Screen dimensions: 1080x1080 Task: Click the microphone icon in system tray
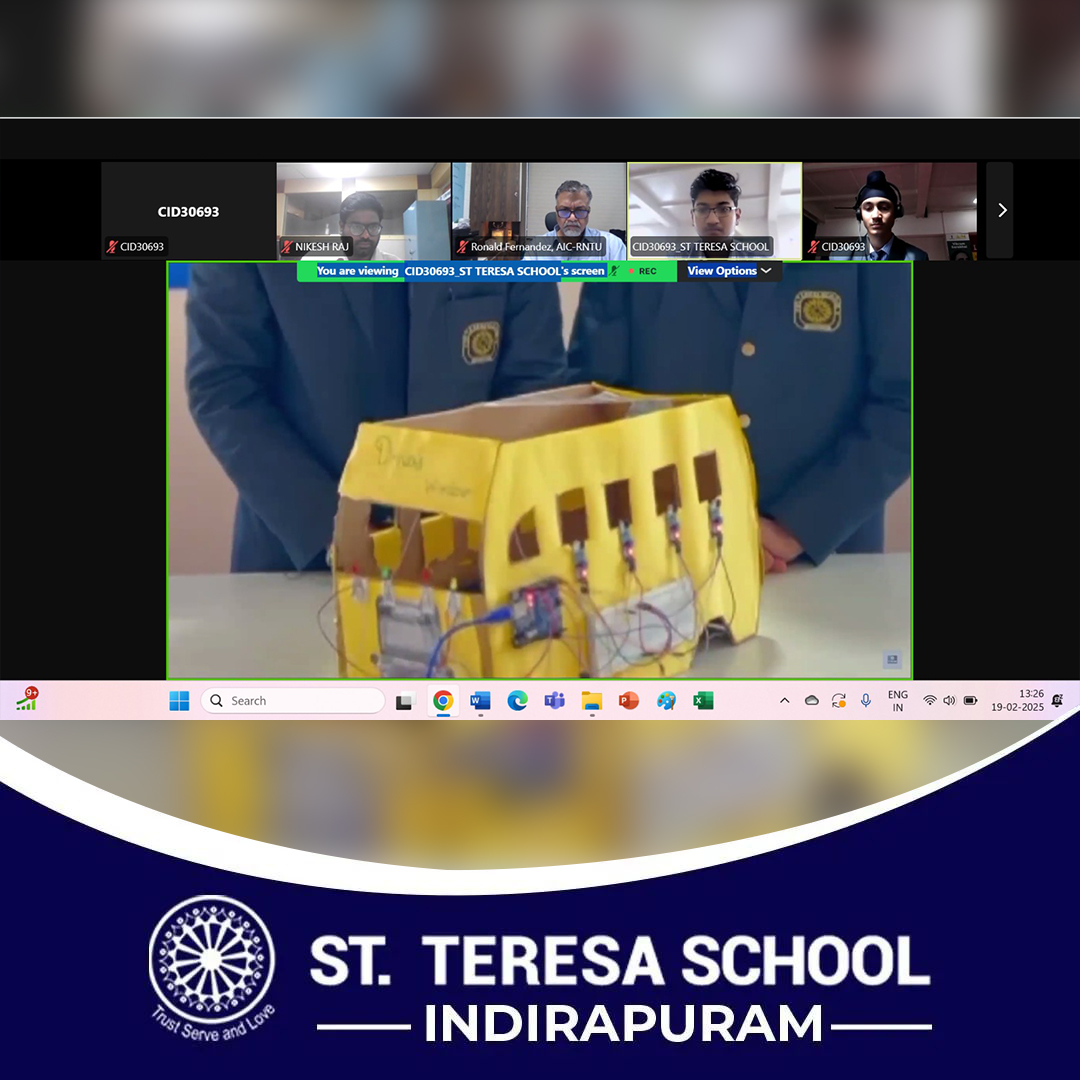(866, 701)
